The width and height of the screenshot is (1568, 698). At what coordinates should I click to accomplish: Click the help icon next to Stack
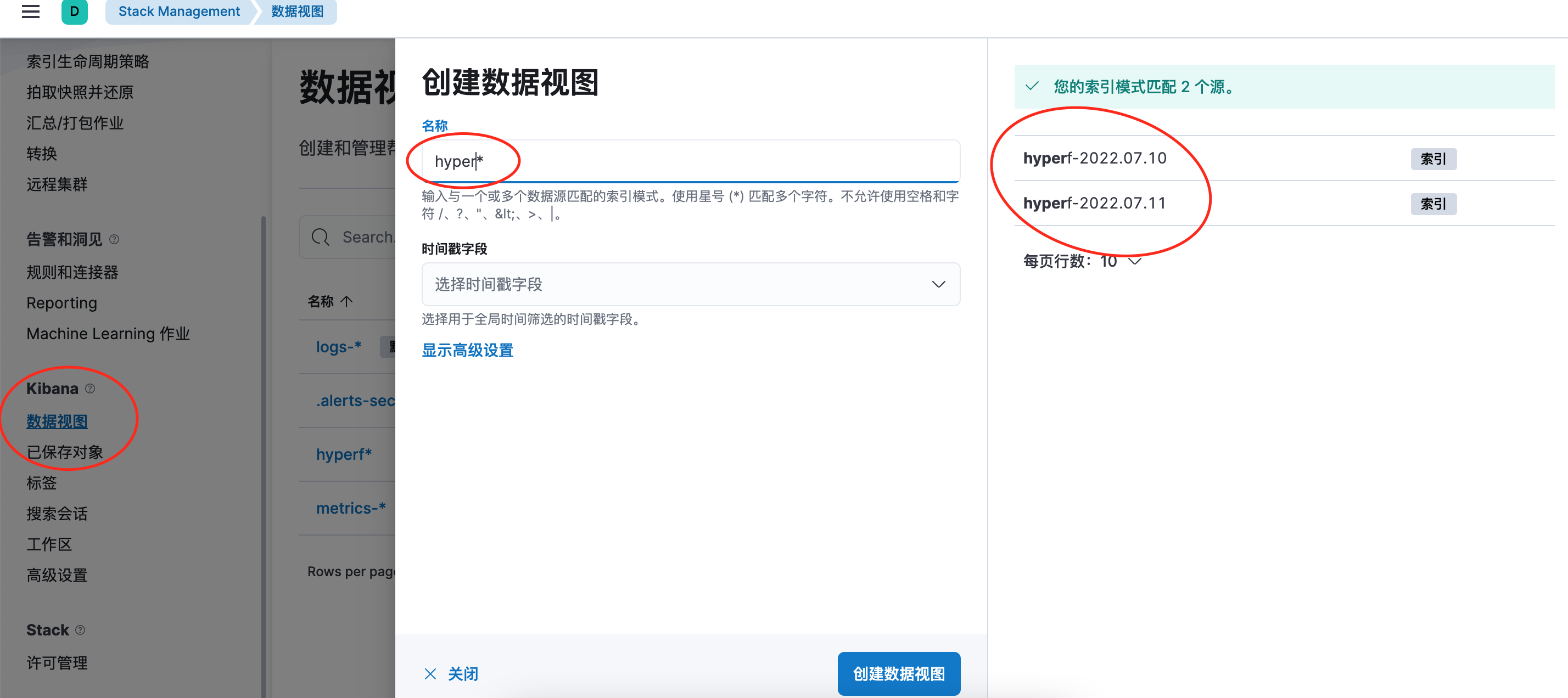click(81, 631)
